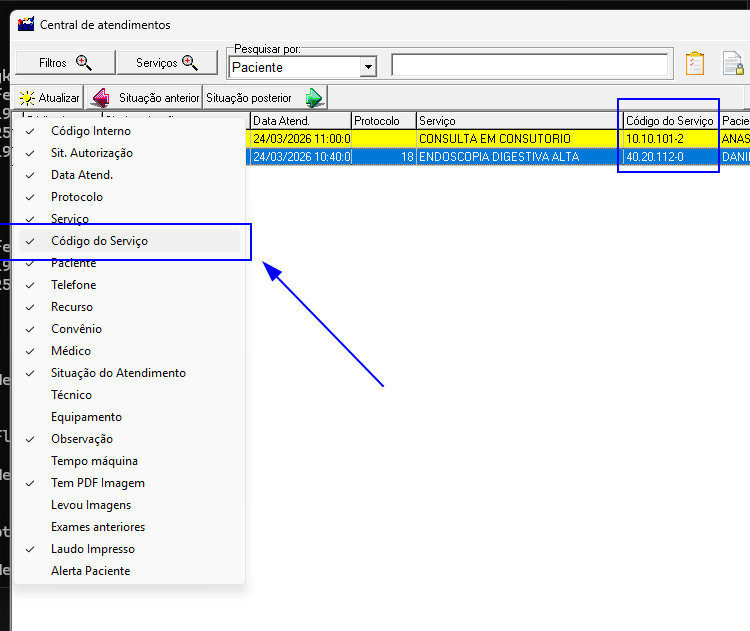Click the search text input field
The height and width of the screenshot is (631, 750).
[530, 65]
